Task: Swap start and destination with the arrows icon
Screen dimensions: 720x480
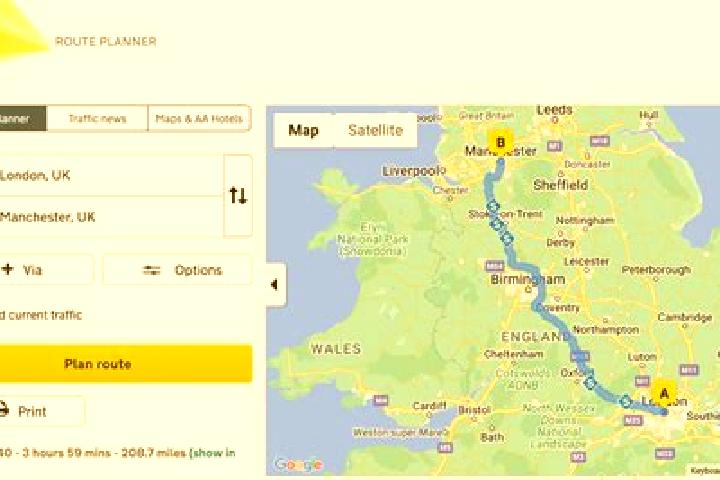Action: tap(238, 196)
